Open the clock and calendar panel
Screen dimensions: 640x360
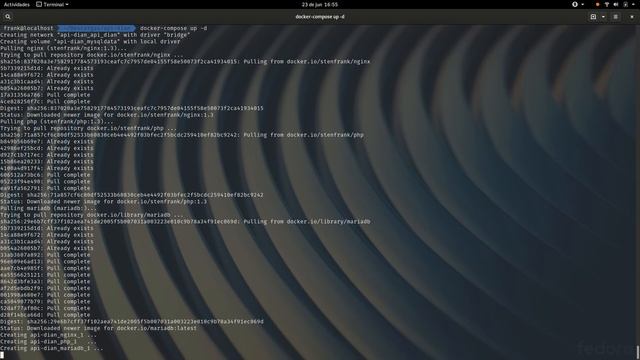320,4
